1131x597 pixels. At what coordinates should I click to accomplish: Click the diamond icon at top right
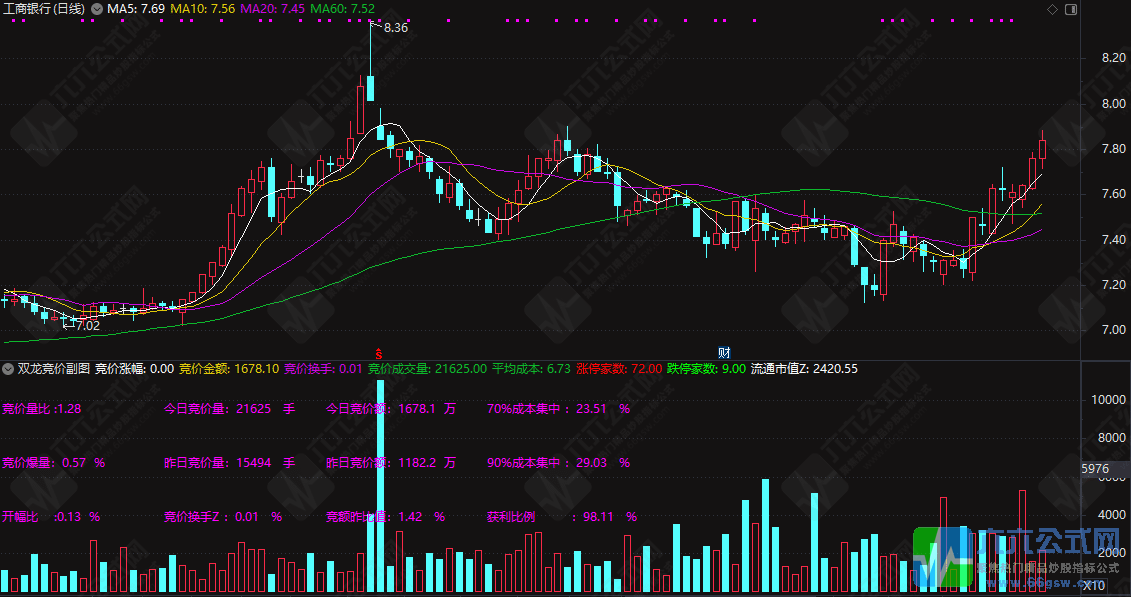click(x=1052, y=9)
